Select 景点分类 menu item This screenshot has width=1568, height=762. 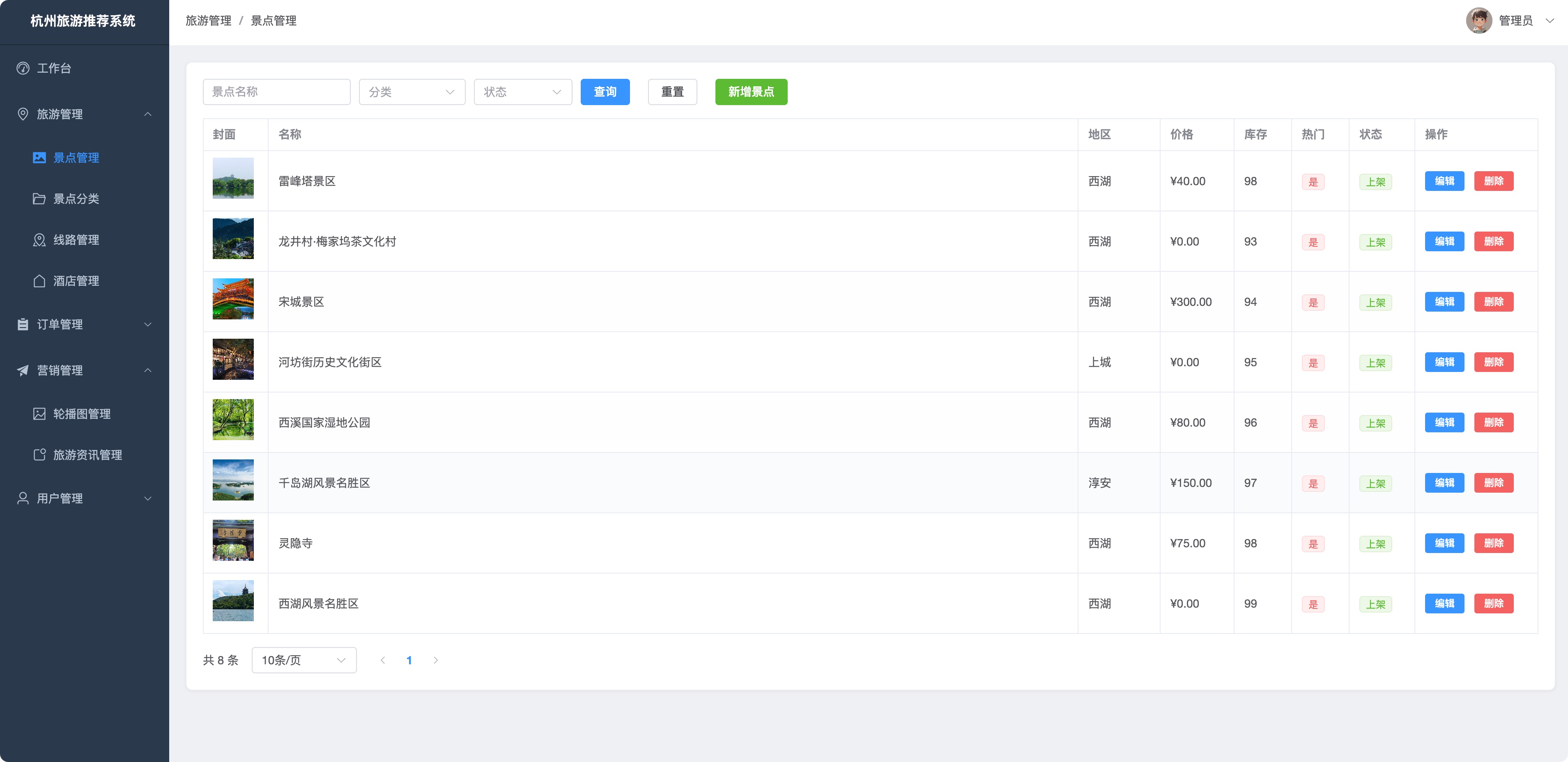(x=85, y=198)
